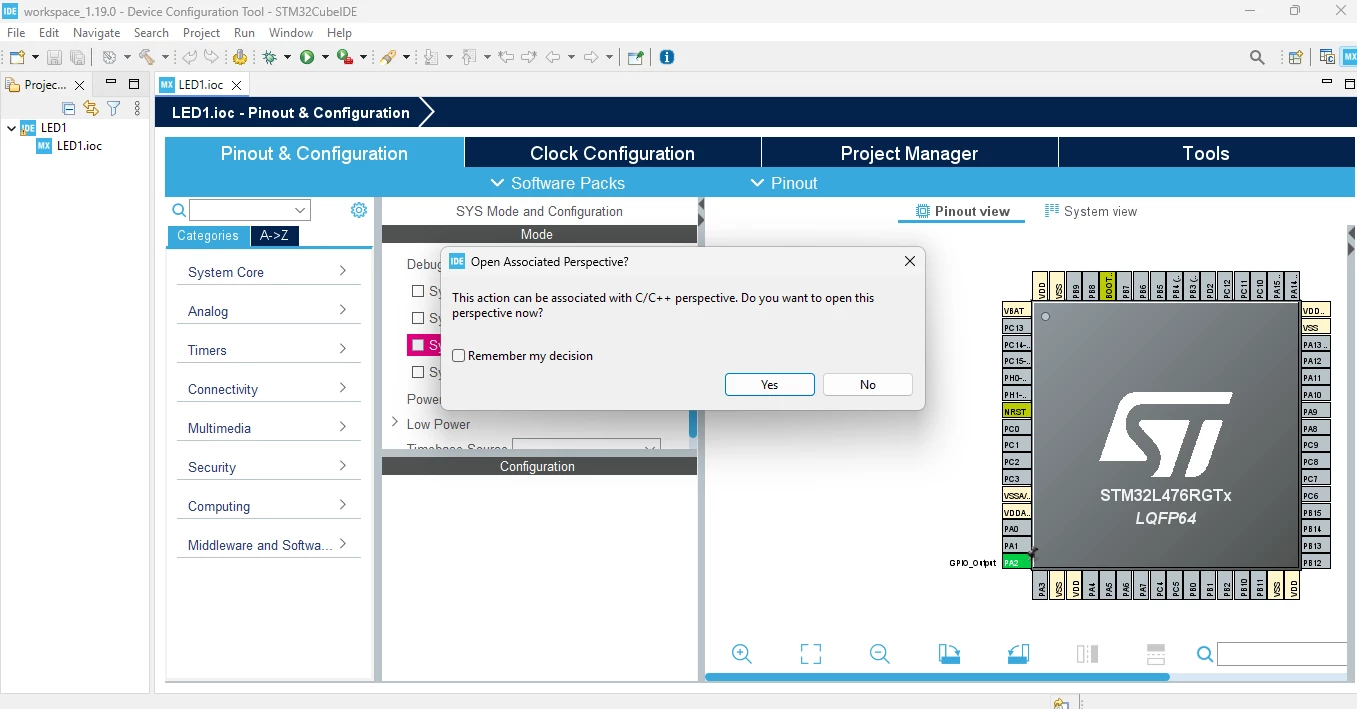Viewport: 1357px width, 709px height.
Task: Click the Debug bug icon
Action: point(269,57)
